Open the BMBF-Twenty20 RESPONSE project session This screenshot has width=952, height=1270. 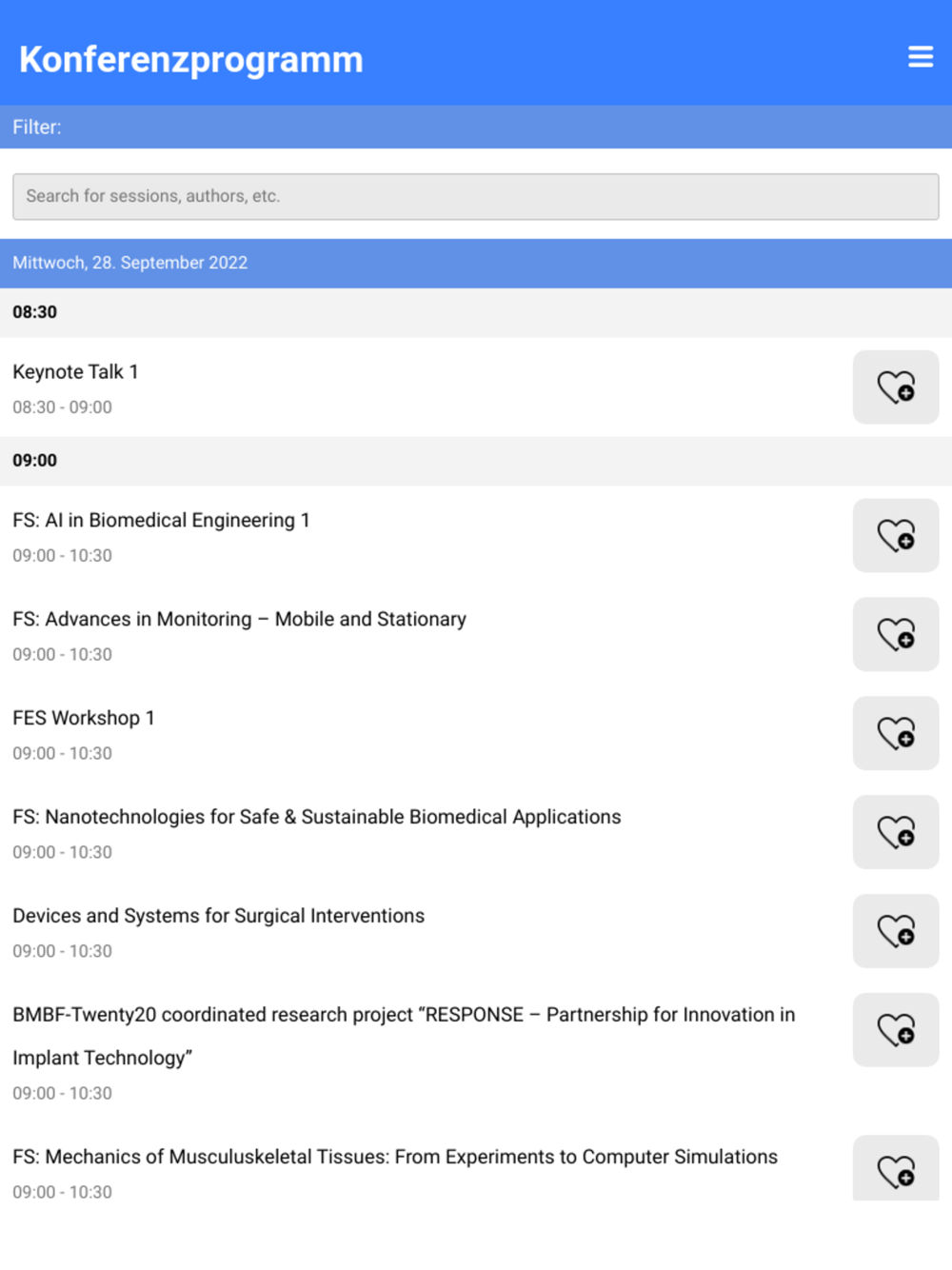pyautogui.click(x=403, y=1016)
